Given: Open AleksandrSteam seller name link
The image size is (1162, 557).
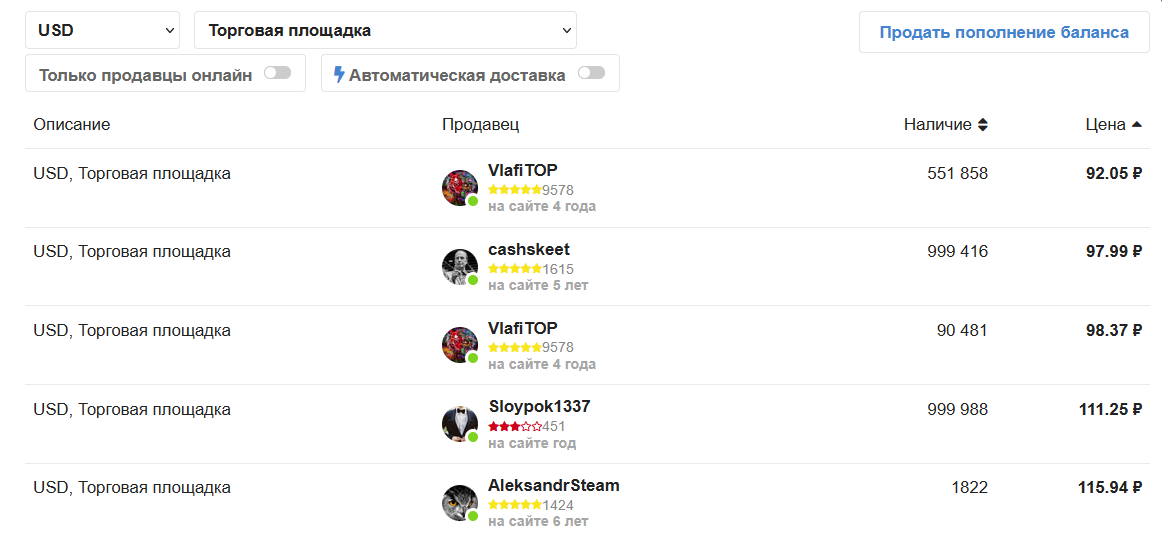Looking at the screenshot, I should pyautogui.click(x=554, y=486).
